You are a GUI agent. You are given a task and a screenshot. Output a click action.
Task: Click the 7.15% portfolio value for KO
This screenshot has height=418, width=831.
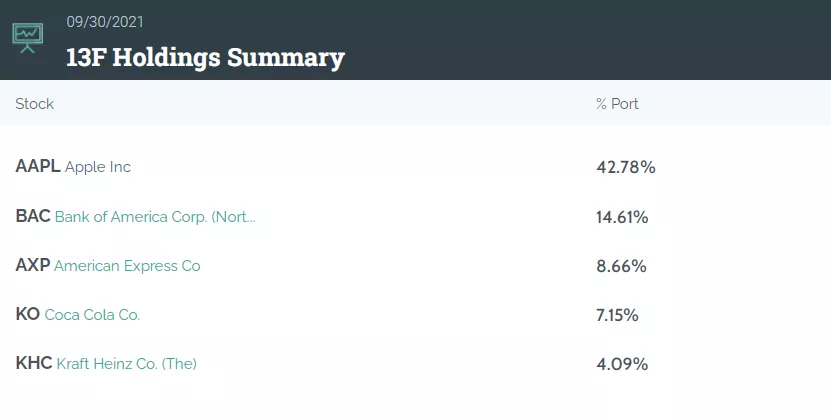click(x=617, y=315)
